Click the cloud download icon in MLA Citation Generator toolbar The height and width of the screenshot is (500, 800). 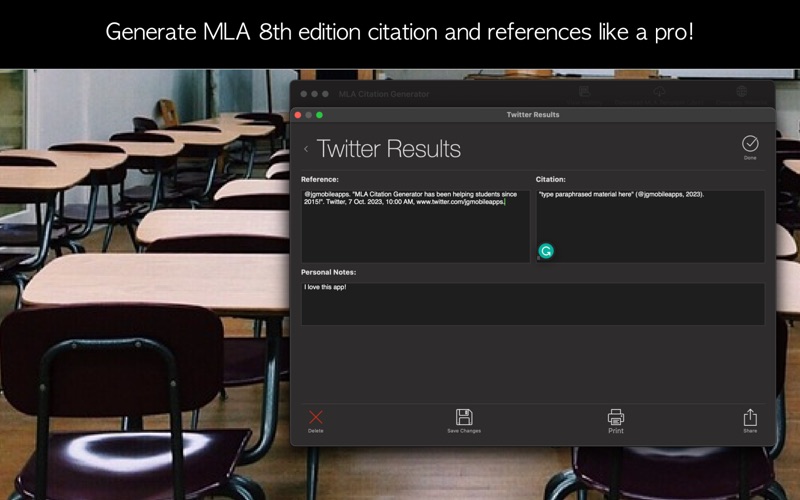(659, 91)
